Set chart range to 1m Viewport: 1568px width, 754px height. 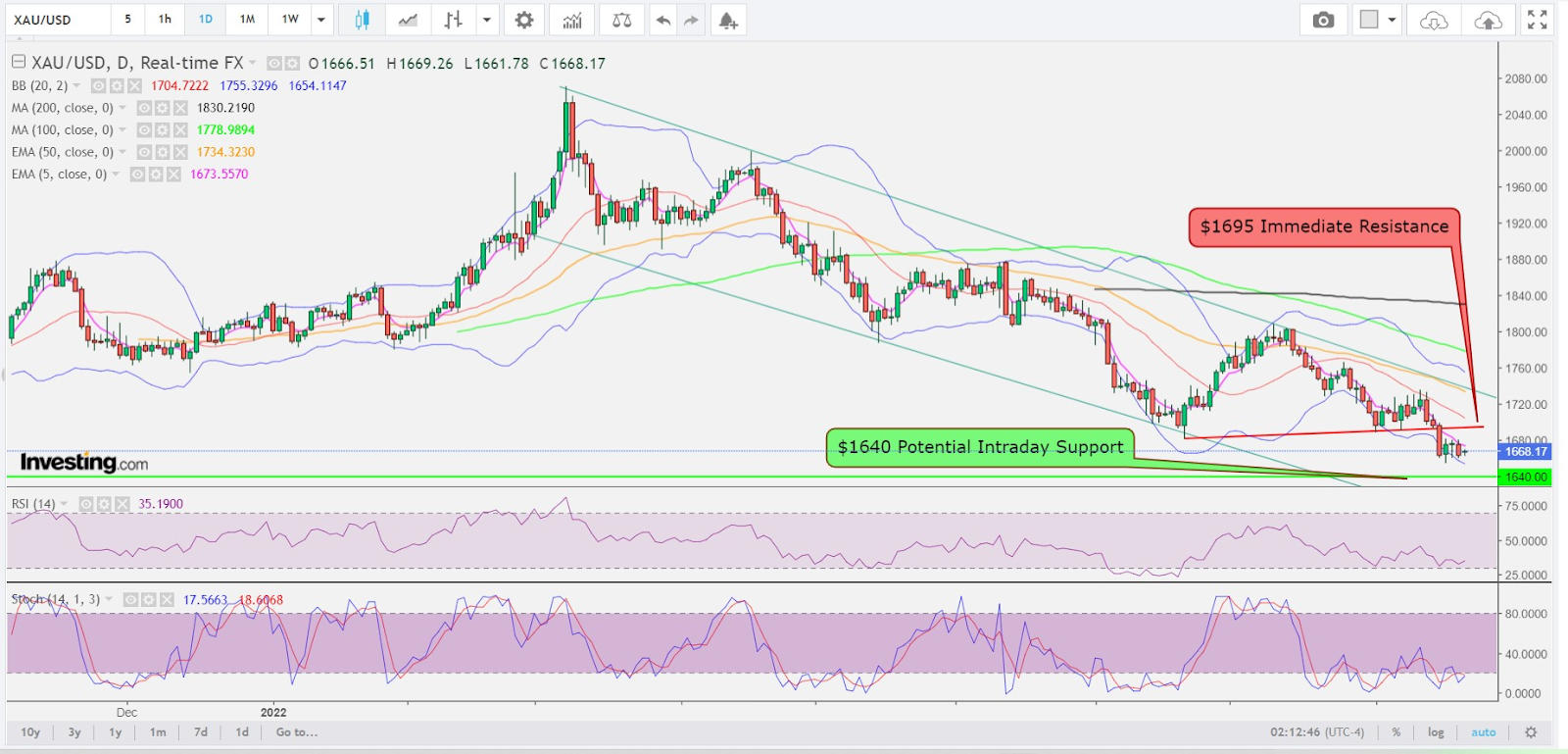coord(158,732)
